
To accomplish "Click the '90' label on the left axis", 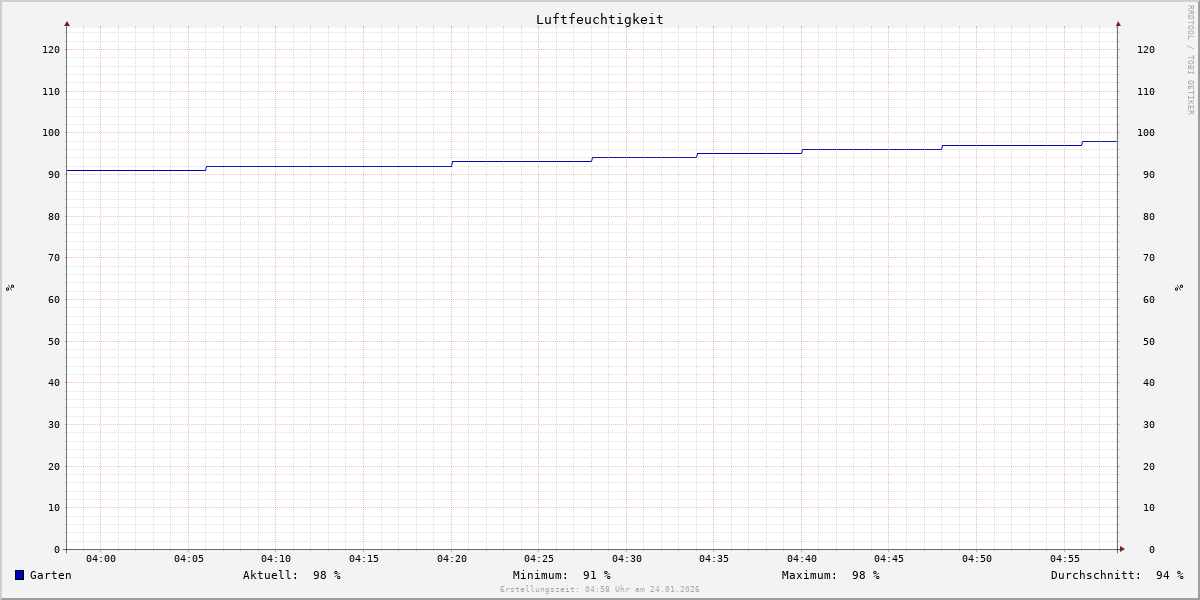I will tap(54, 174).
